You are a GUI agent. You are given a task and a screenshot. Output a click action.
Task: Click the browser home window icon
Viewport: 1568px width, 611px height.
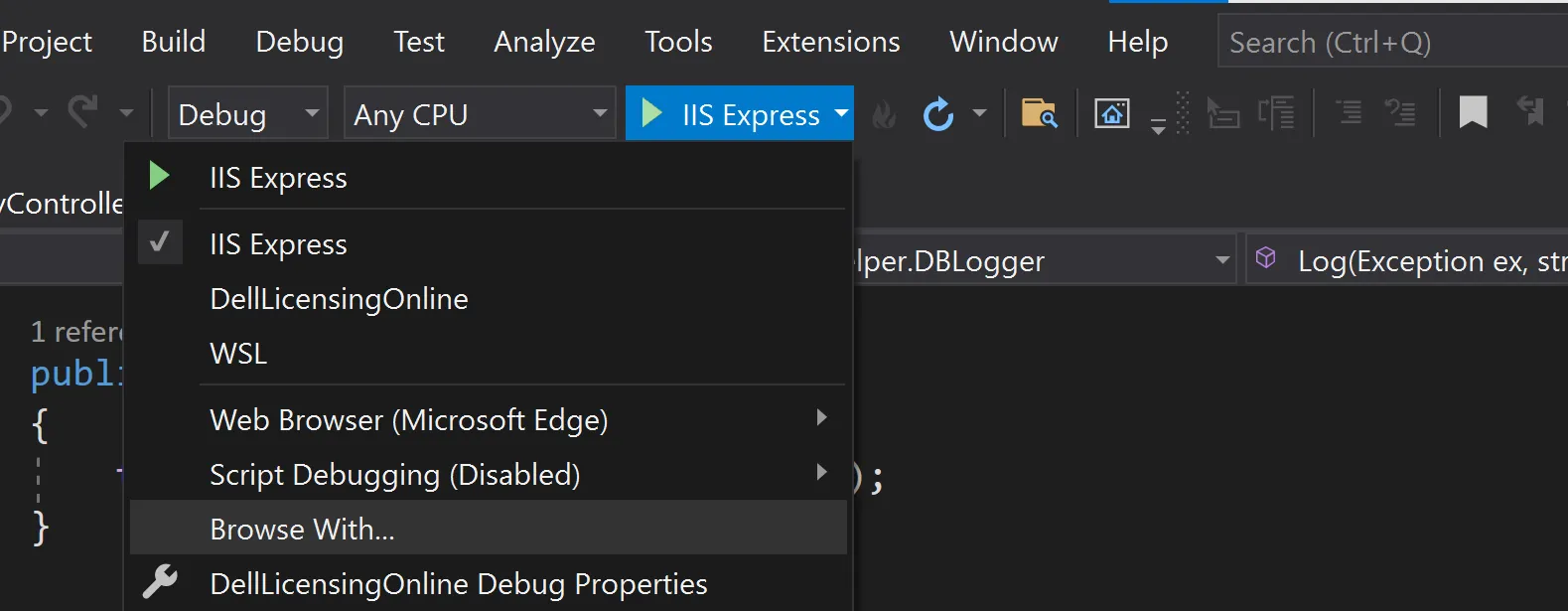[1111, 114]
